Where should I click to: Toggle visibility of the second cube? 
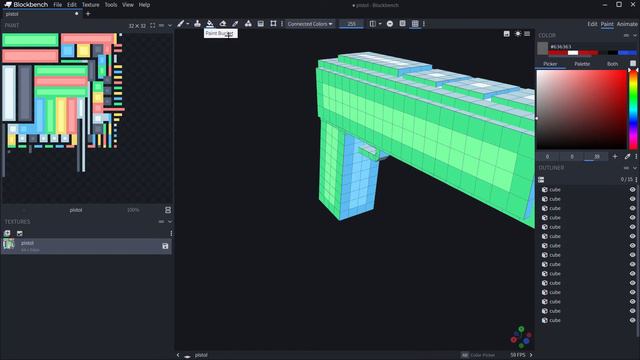tap(632, 199)
